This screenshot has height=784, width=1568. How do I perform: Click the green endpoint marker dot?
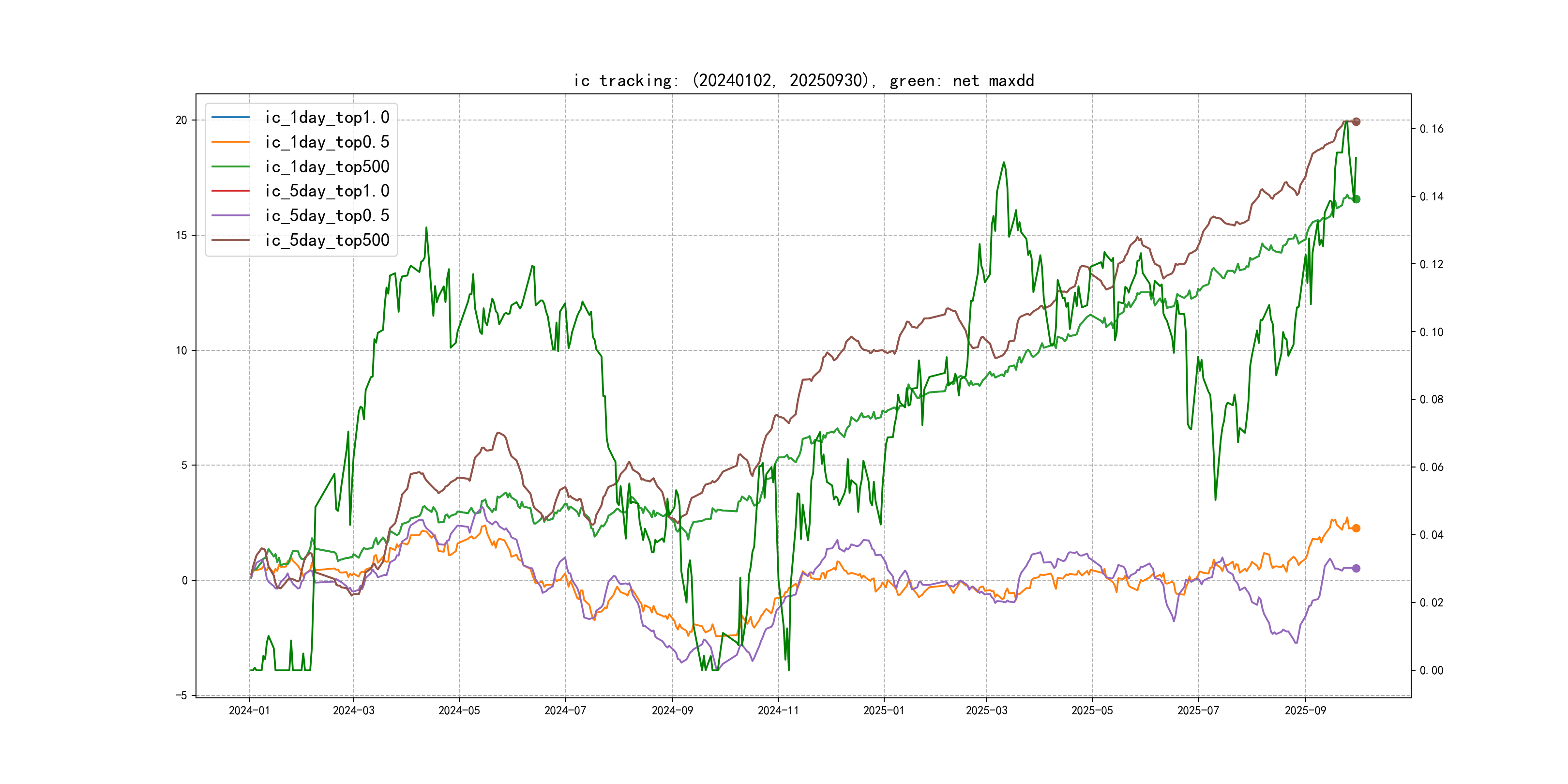tap(1356, 199)
